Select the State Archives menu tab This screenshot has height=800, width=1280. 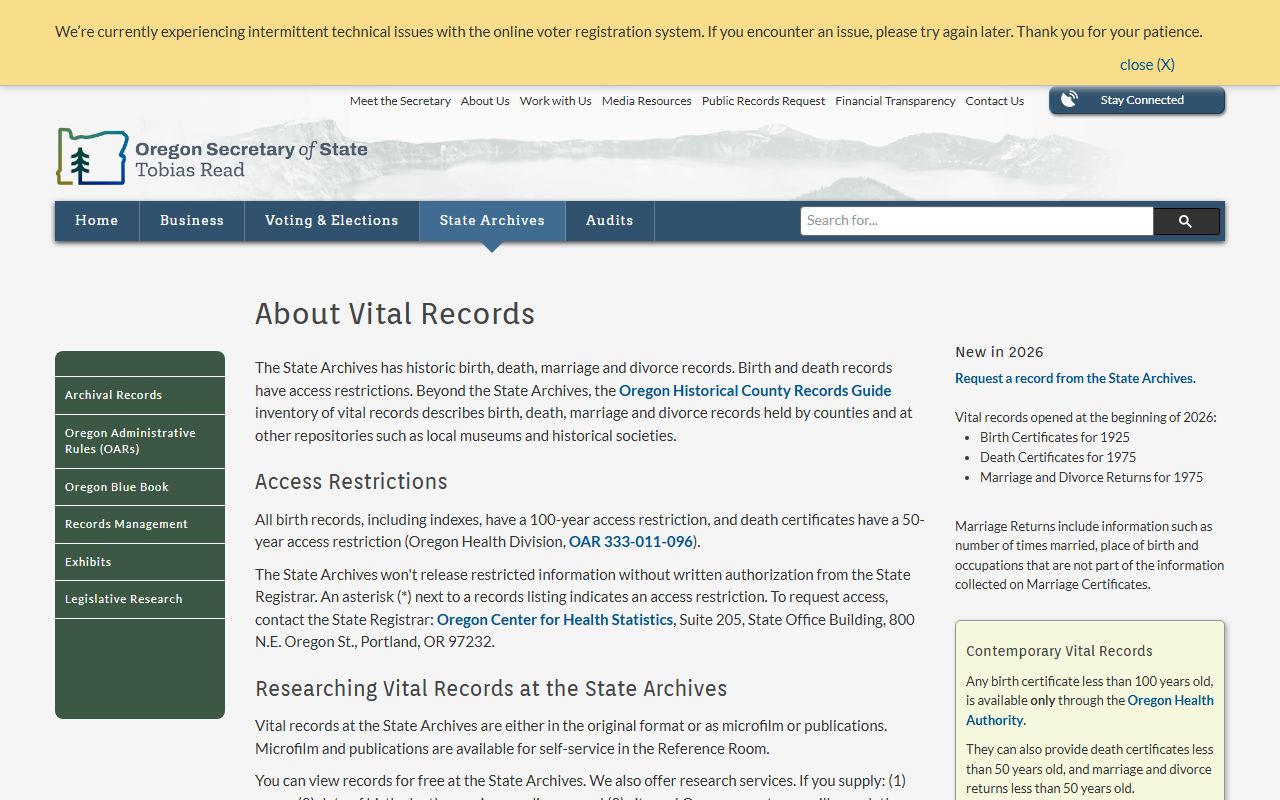point(492,221)
